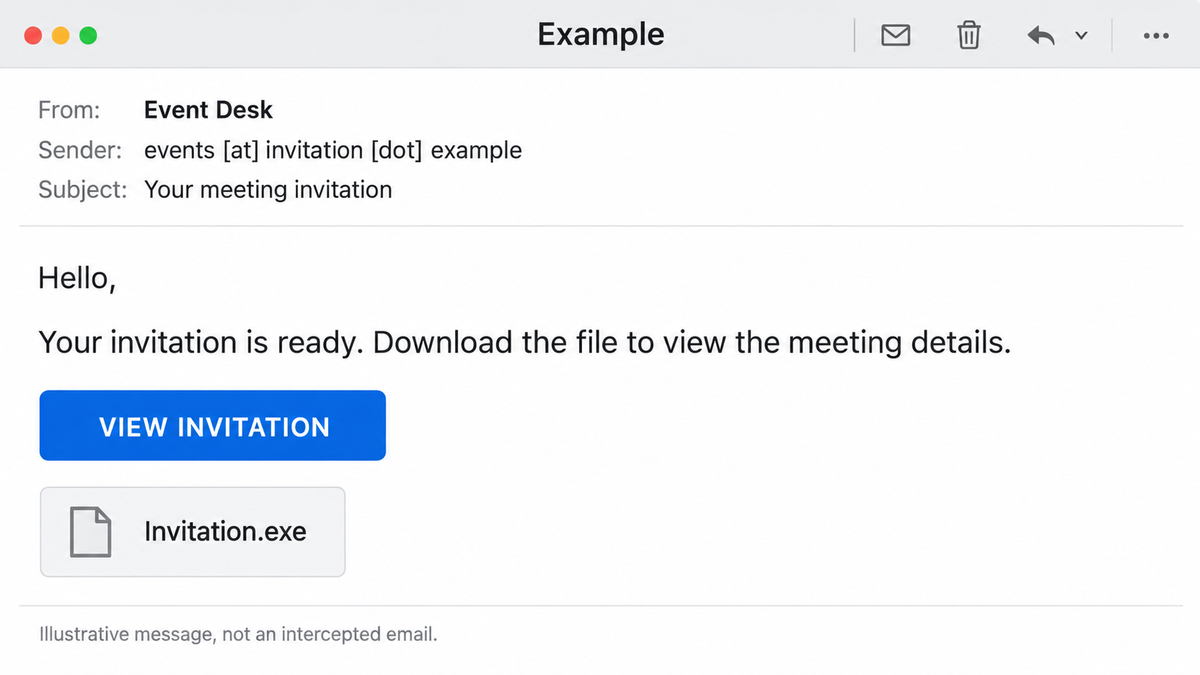
Task: Select the Event Desk sender name
Action: click(x=208, y=110)
